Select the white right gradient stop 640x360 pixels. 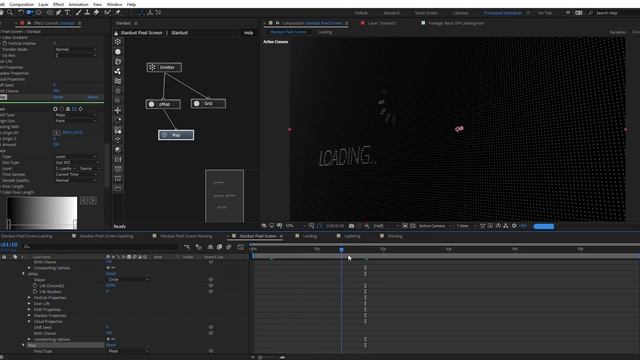click(x=75, y=224)
